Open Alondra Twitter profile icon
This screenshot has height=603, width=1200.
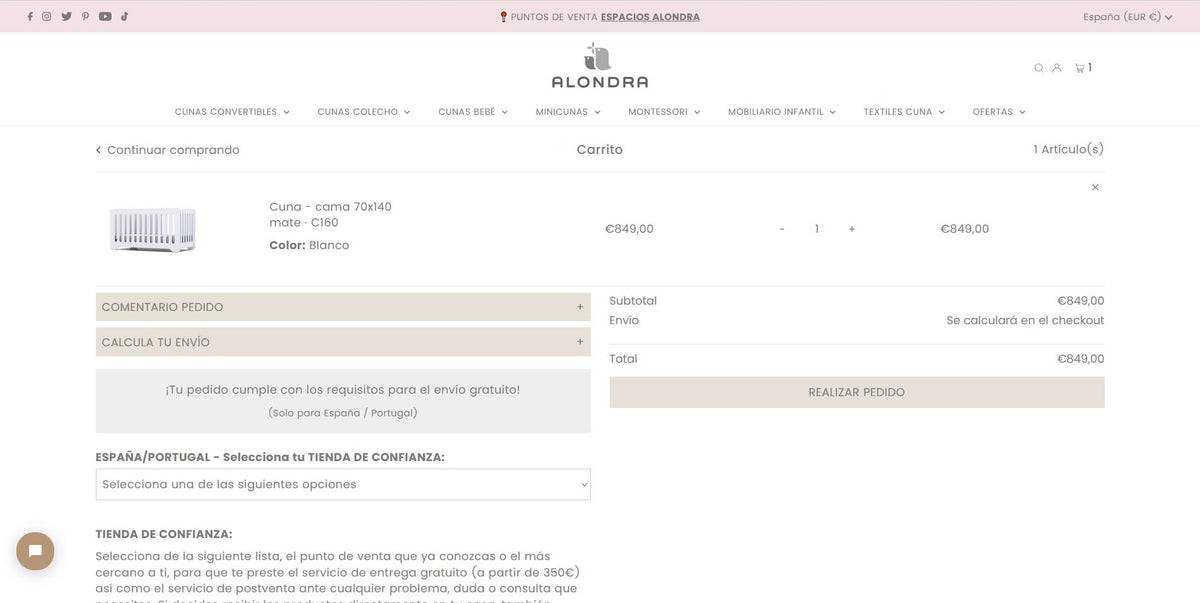(66, 16)
